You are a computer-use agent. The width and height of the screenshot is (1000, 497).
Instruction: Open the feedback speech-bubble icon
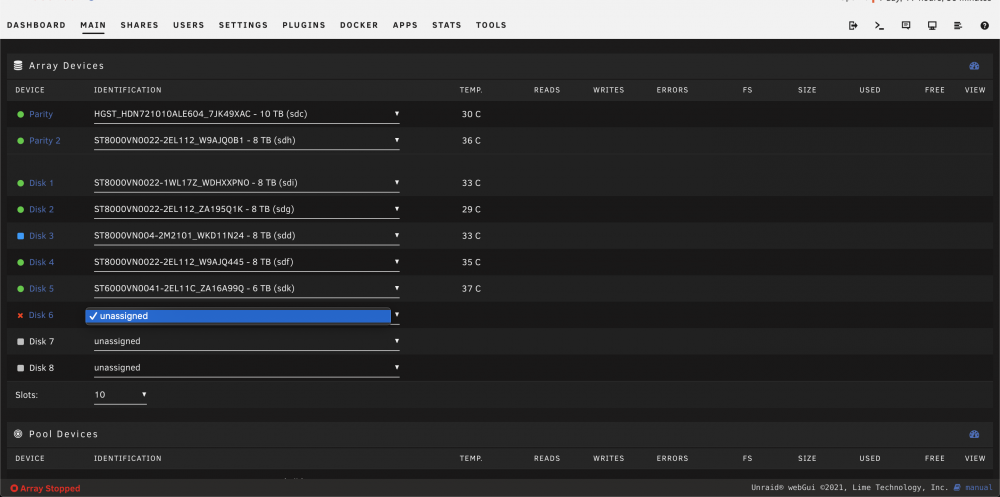[x=906, y=26]
